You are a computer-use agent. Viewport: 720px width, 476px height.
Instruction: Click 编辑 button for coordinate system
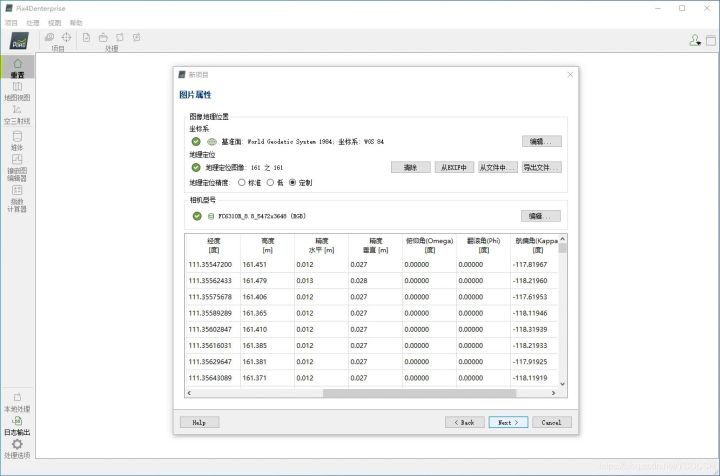coord(541,141)
